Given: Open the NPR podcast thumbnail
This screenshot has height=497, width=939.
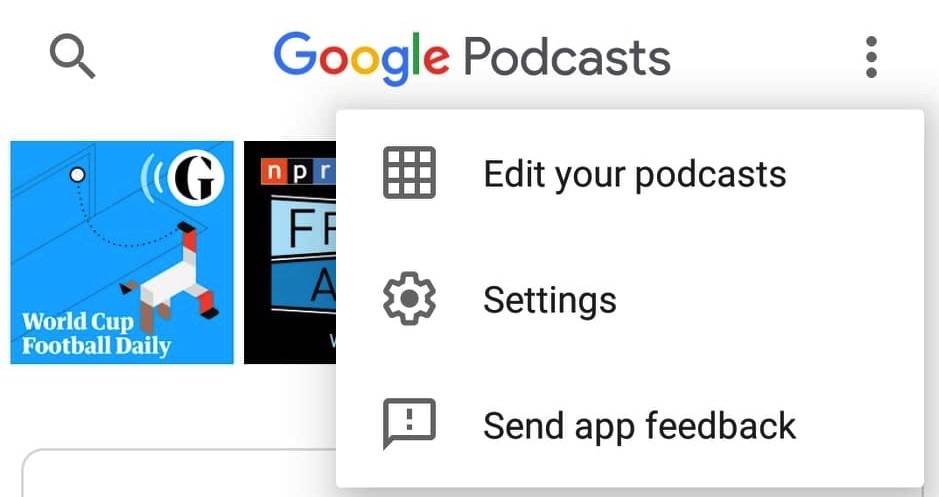Looking at the screenshot, I should pyautogui.click(x=290, y=252).
